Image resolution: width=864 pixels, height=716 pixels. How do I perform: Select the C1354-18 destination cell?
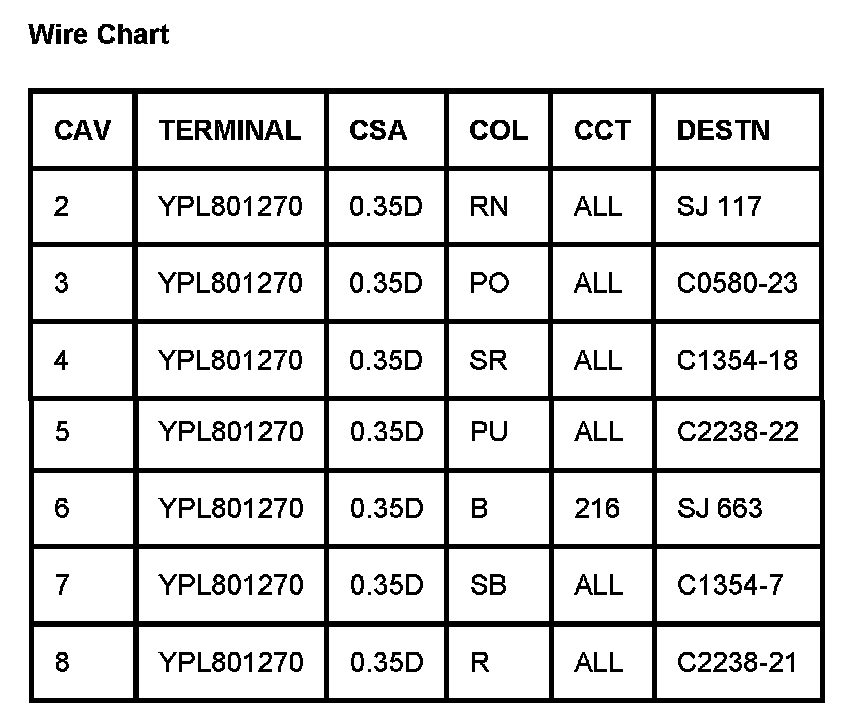pyautogui.click(x=737, y=359)
